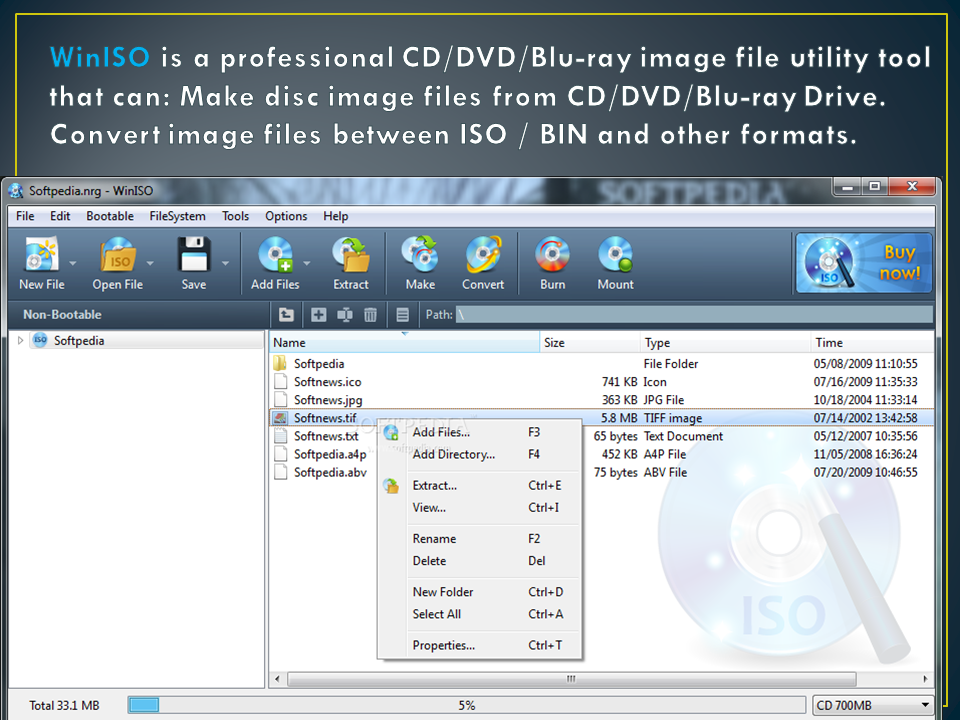960x720 pixels.
Task: Sort by the Size column header
Action: pos(590,343)
